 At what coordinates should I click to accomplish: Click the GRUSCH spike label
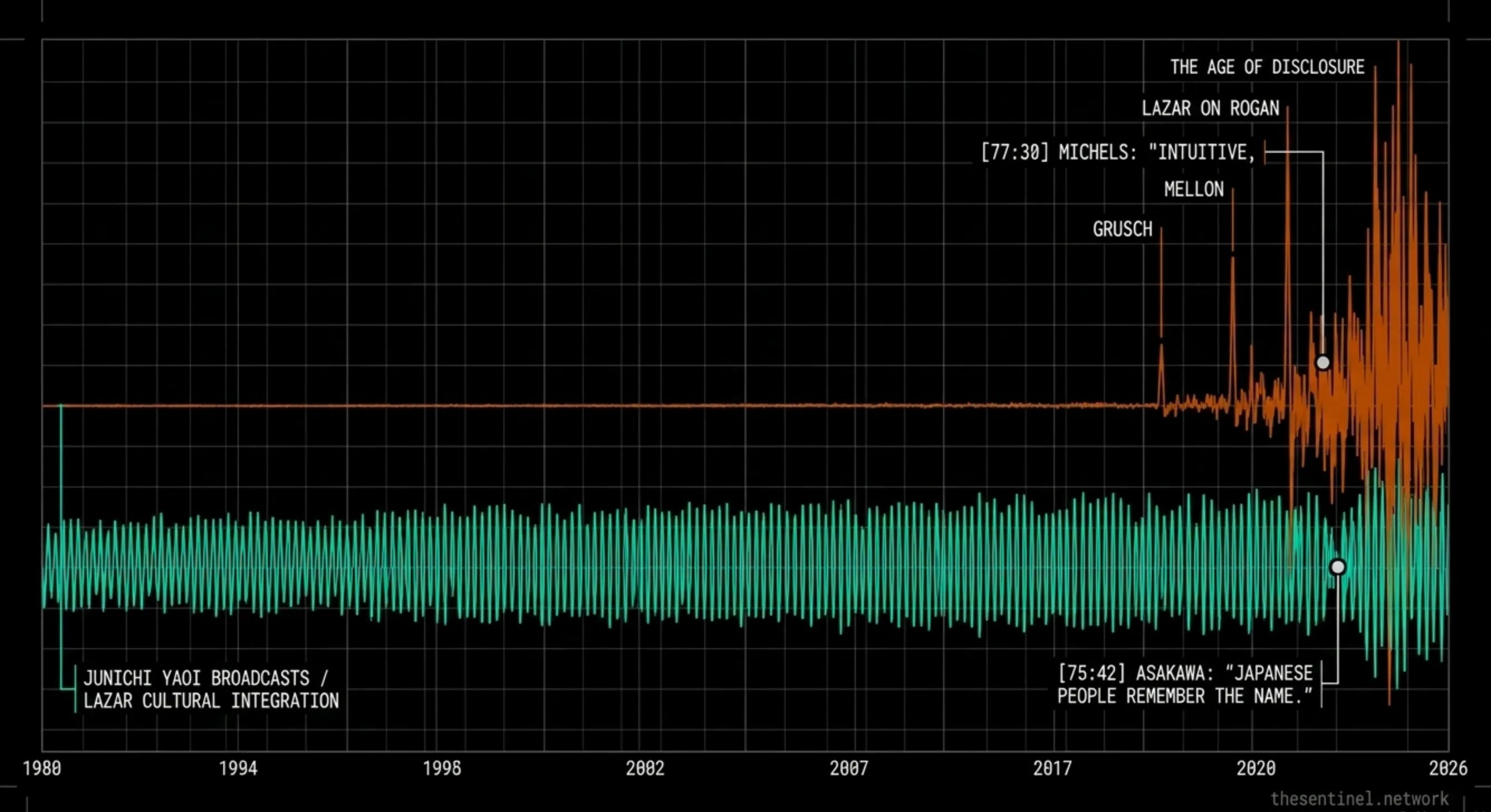tap(1122, 230)
